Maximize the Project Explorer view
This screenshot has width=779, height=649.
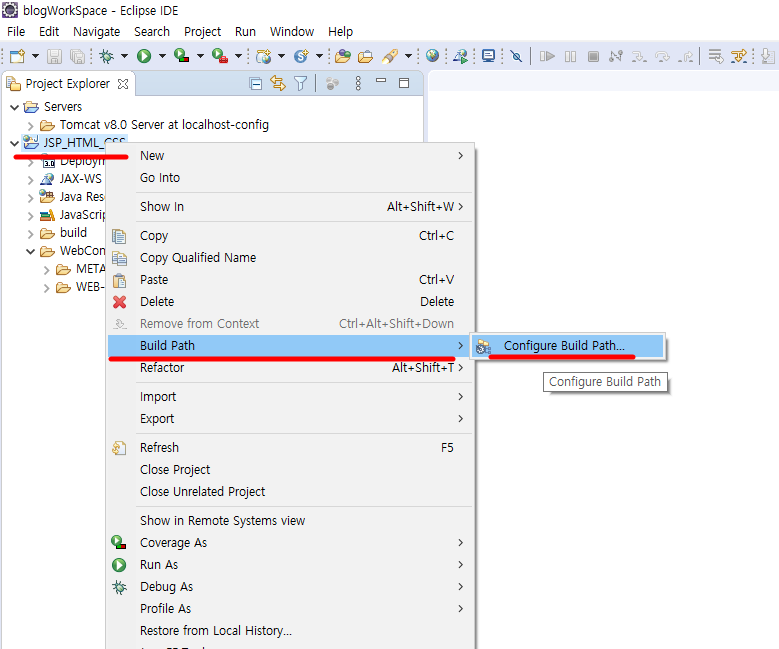404,83
